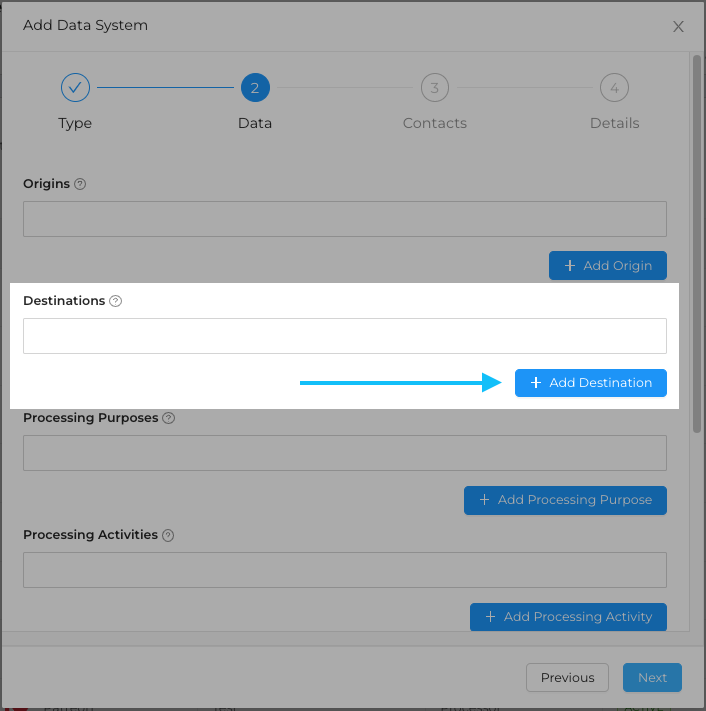Viewport: 706px width, 711px height.
Task: Jump to step 4 Details circle
Action: point(614,88)
